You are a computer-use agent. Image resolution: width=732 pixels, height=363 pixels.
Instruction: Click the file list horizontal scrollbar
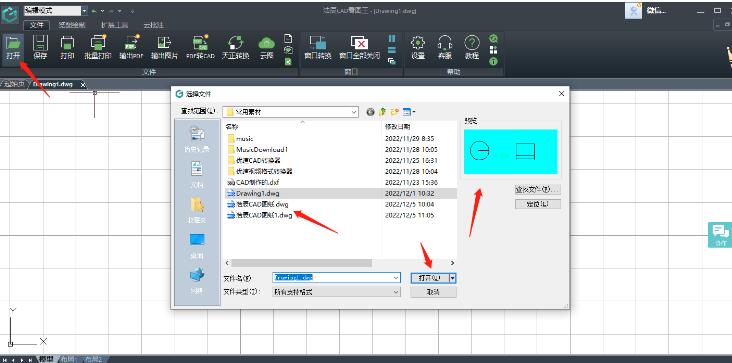point(301,263)
